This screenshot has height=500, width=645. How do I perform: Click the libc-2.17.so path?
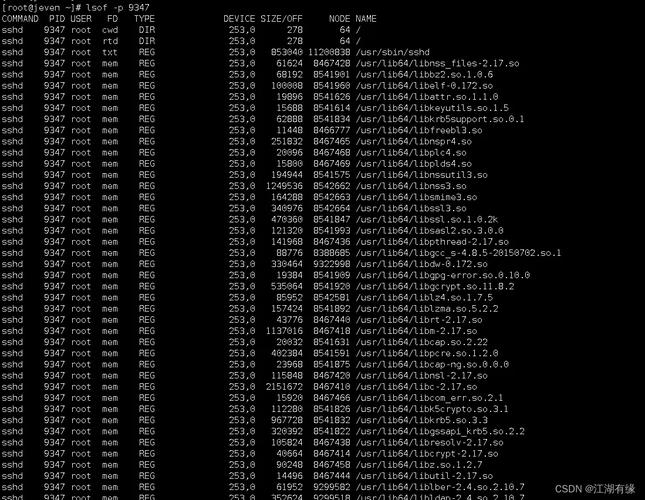(x=416, y=387)
